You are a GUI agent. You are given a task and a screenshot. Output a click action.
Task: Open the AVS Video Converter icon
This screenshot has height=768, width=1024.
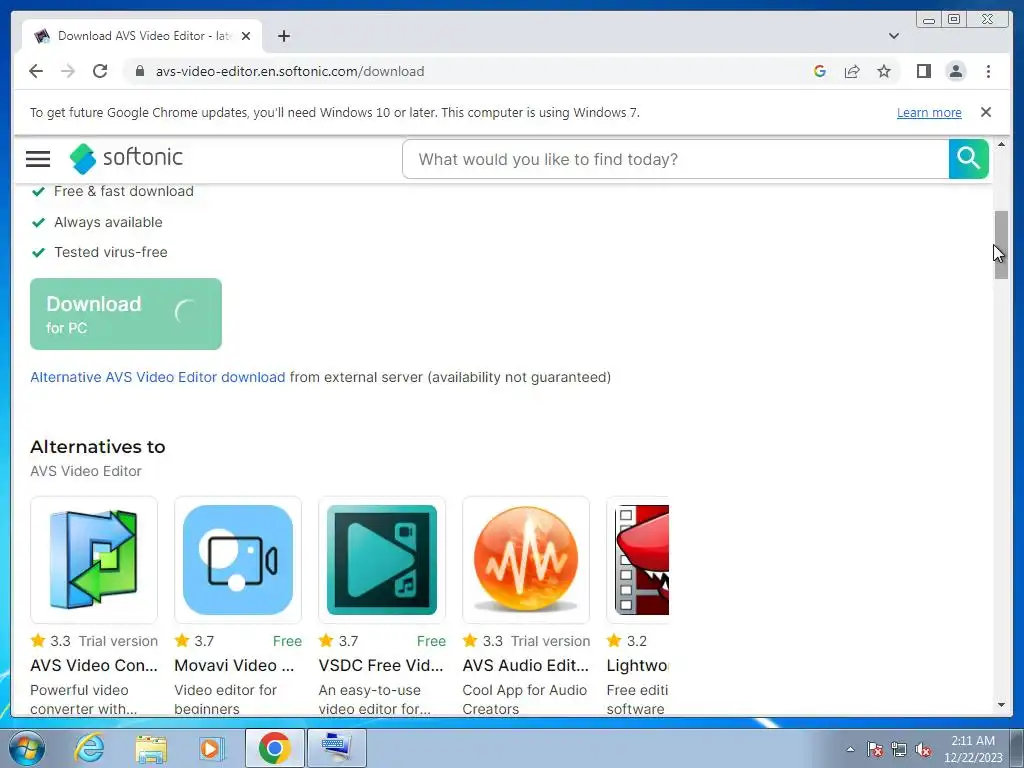94,560
